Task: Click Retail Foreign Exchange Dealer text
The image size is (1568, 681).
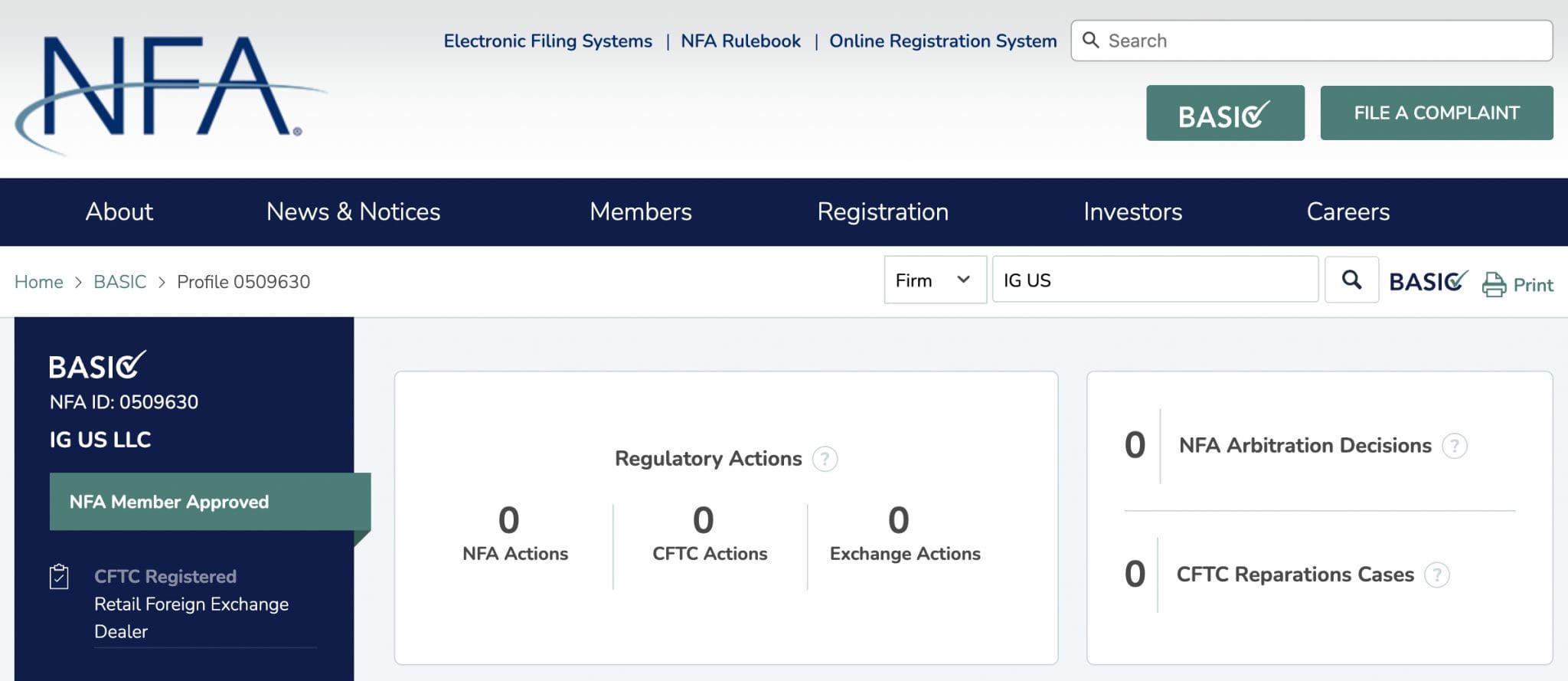Action: (191, 617)
